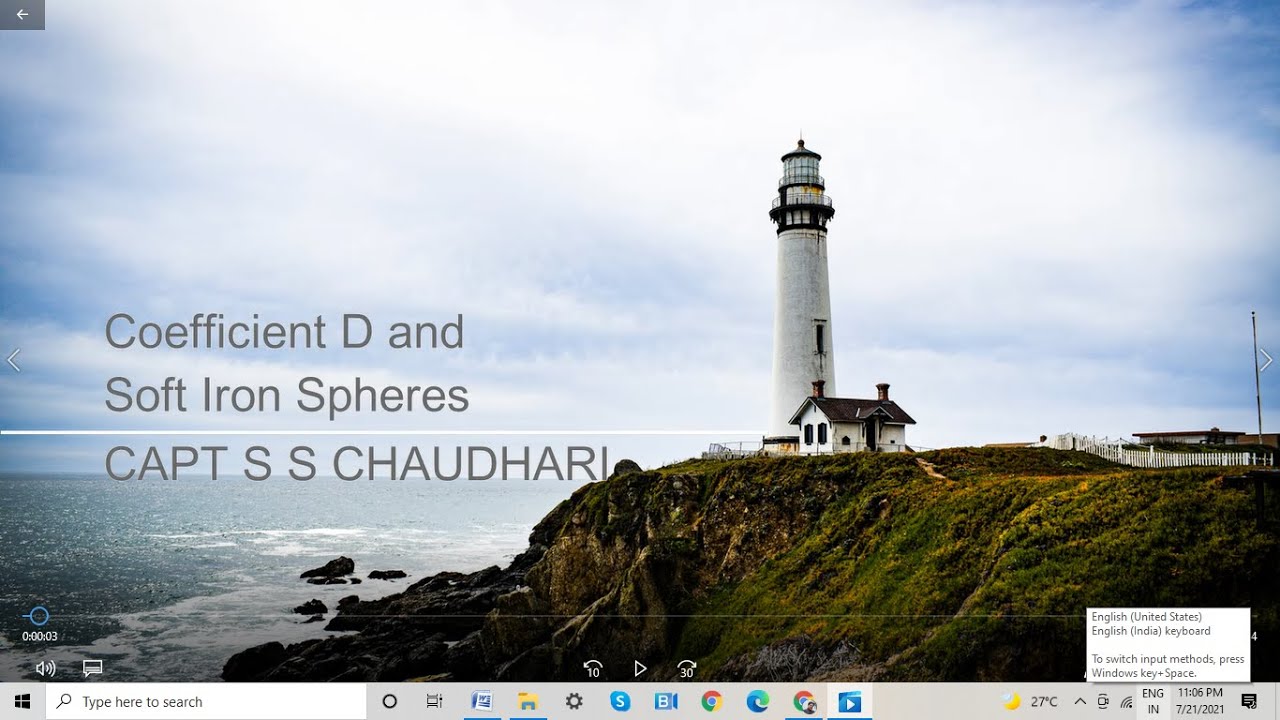Open the weather 27°C widget
The image size is (1280, 720).
(x=1030, y=702)
